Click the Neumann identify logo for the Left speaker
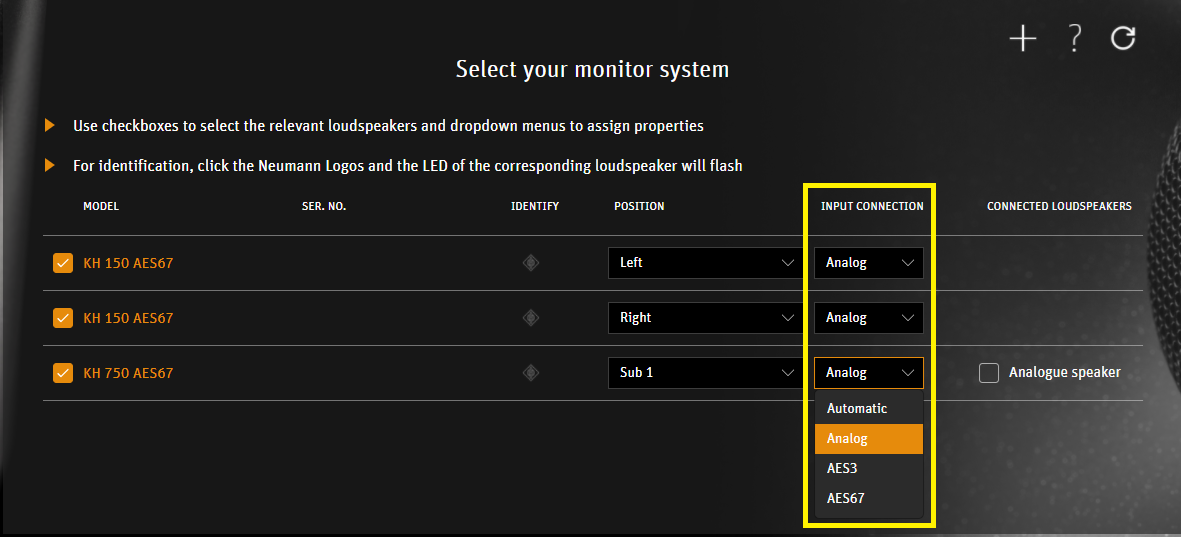 [531, 263]
